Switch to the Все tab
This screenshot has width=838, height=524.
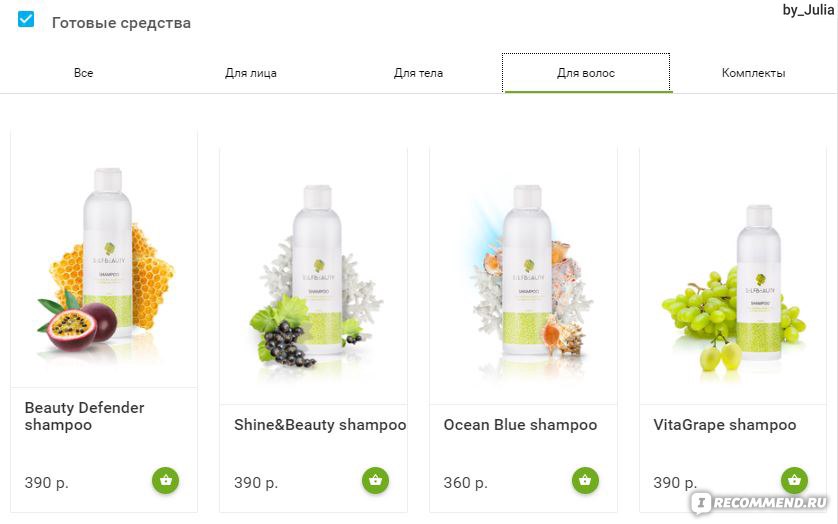coord(83,73)
